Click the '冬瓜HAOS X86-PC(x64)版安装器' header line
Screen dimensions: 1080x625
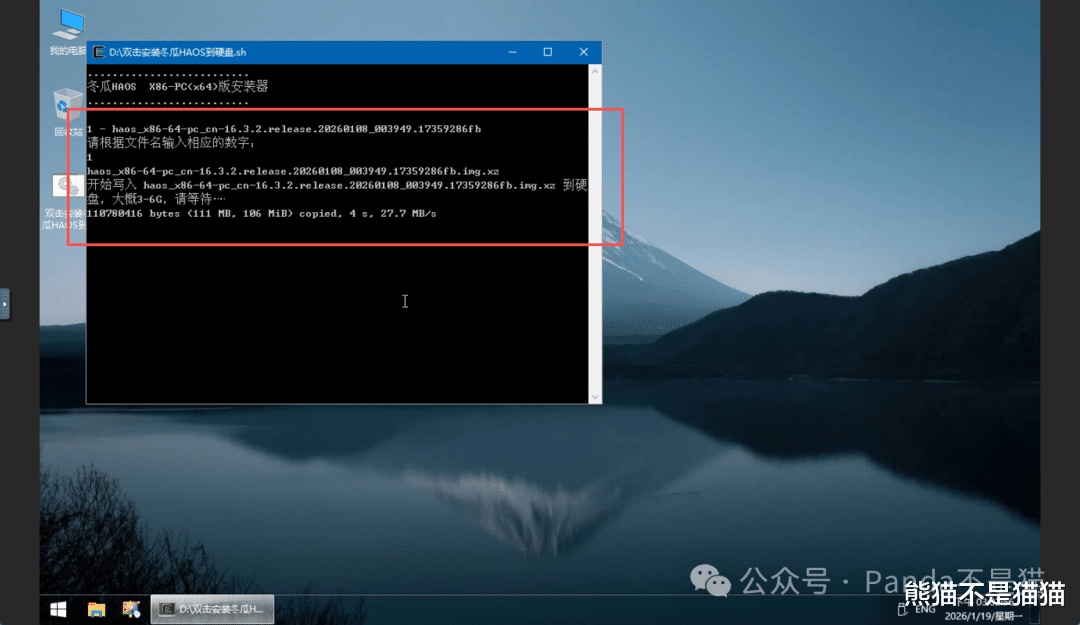coord(178,87)
